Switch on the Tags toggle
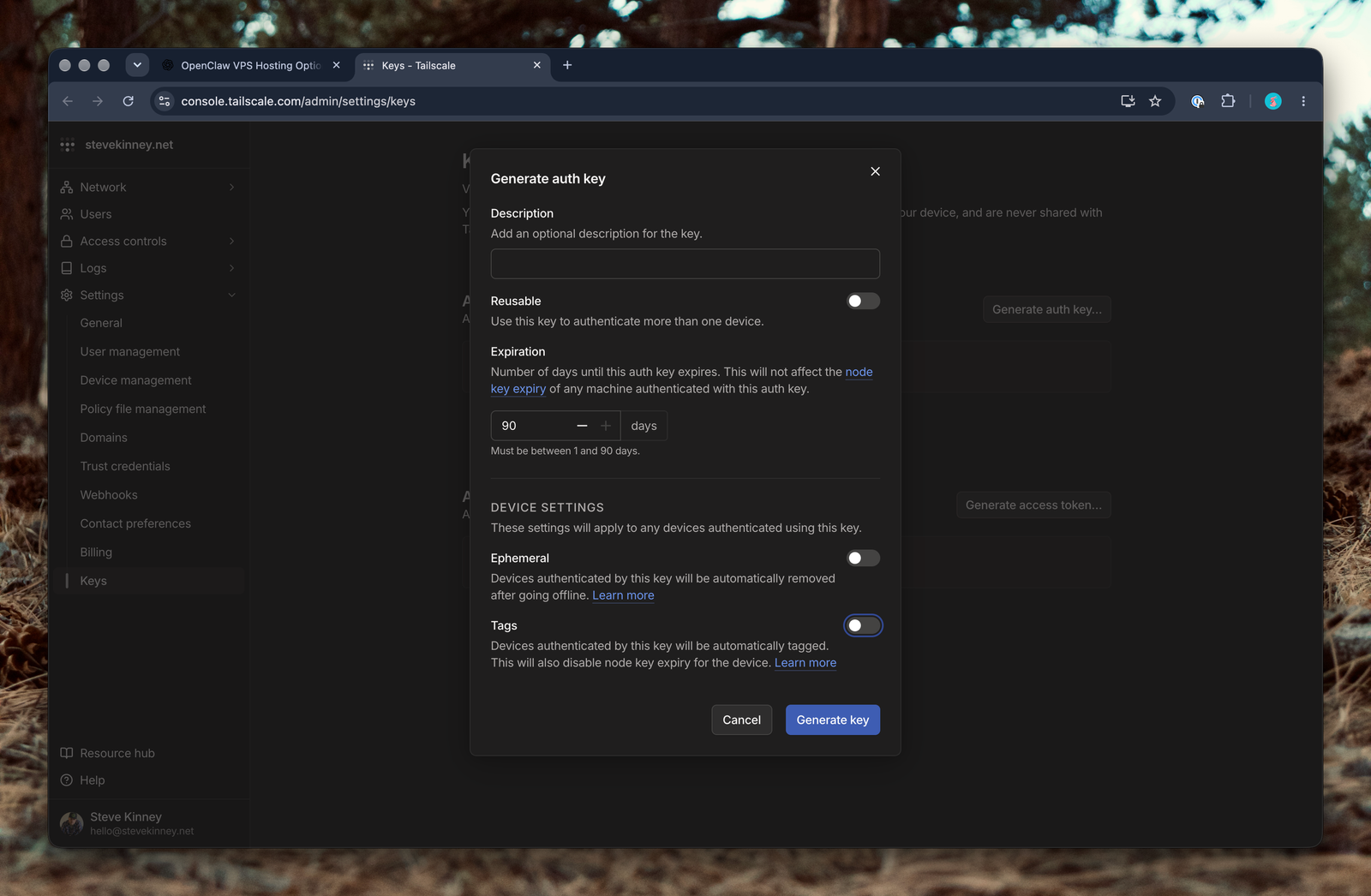This screenshot has height=896, width=1371. coord(863,625)
